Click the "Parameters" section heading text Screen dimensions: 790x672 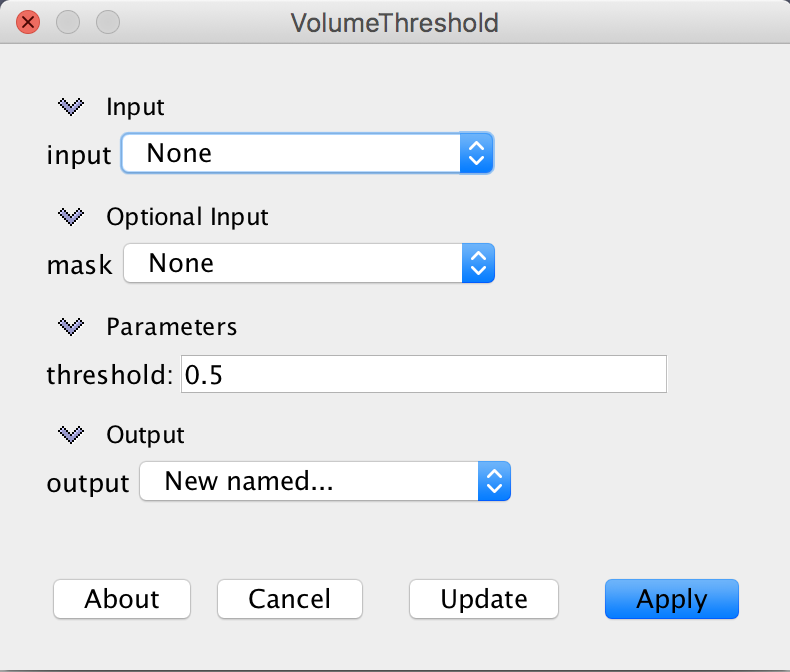(x=172, y=326)
